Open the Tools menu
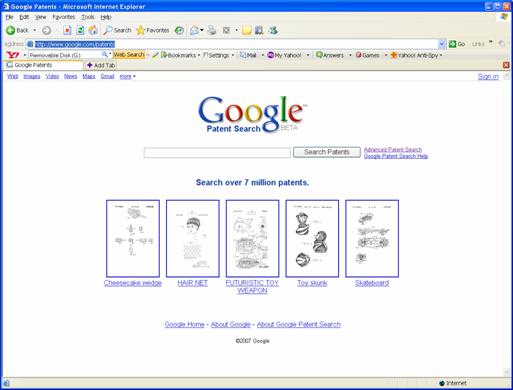 pos(88,17)
